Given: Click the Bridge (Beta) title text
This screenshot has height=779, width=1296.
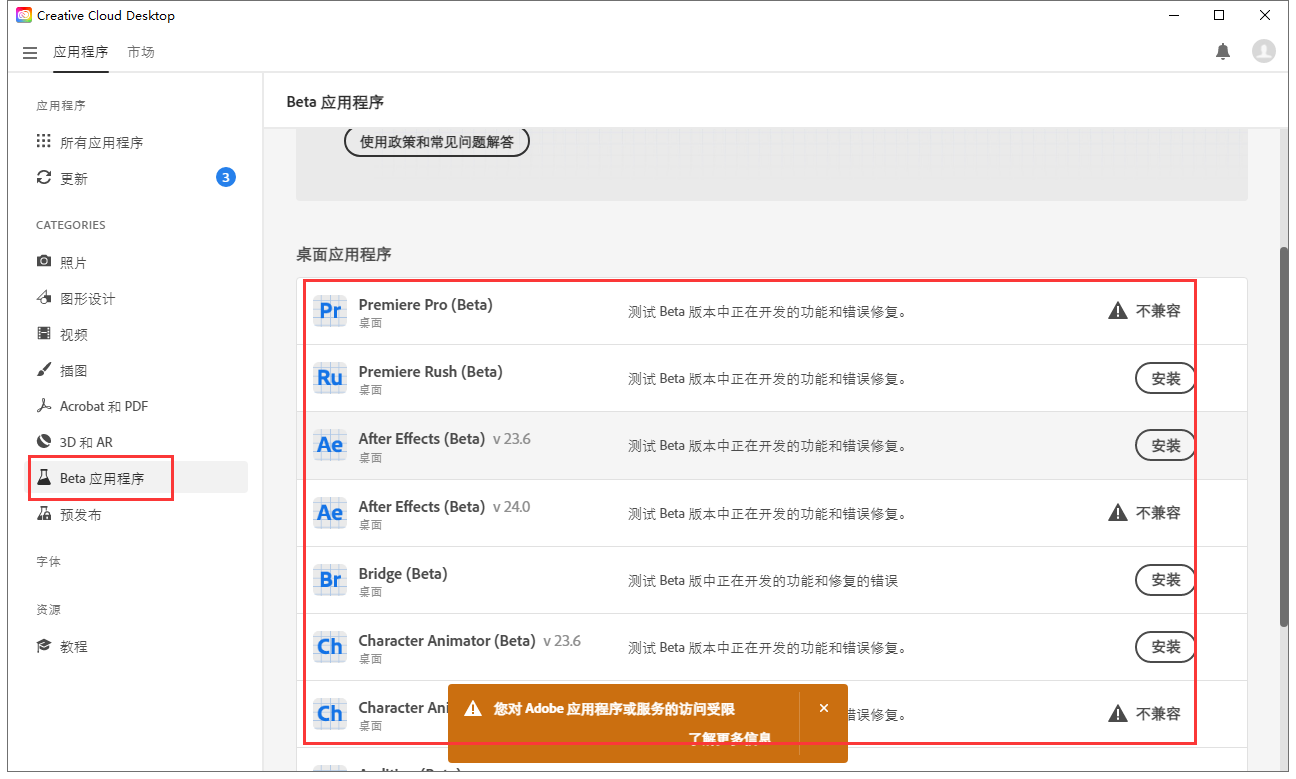Looking at the screenshot, I should pyautogui.click(x=403, y=573).
